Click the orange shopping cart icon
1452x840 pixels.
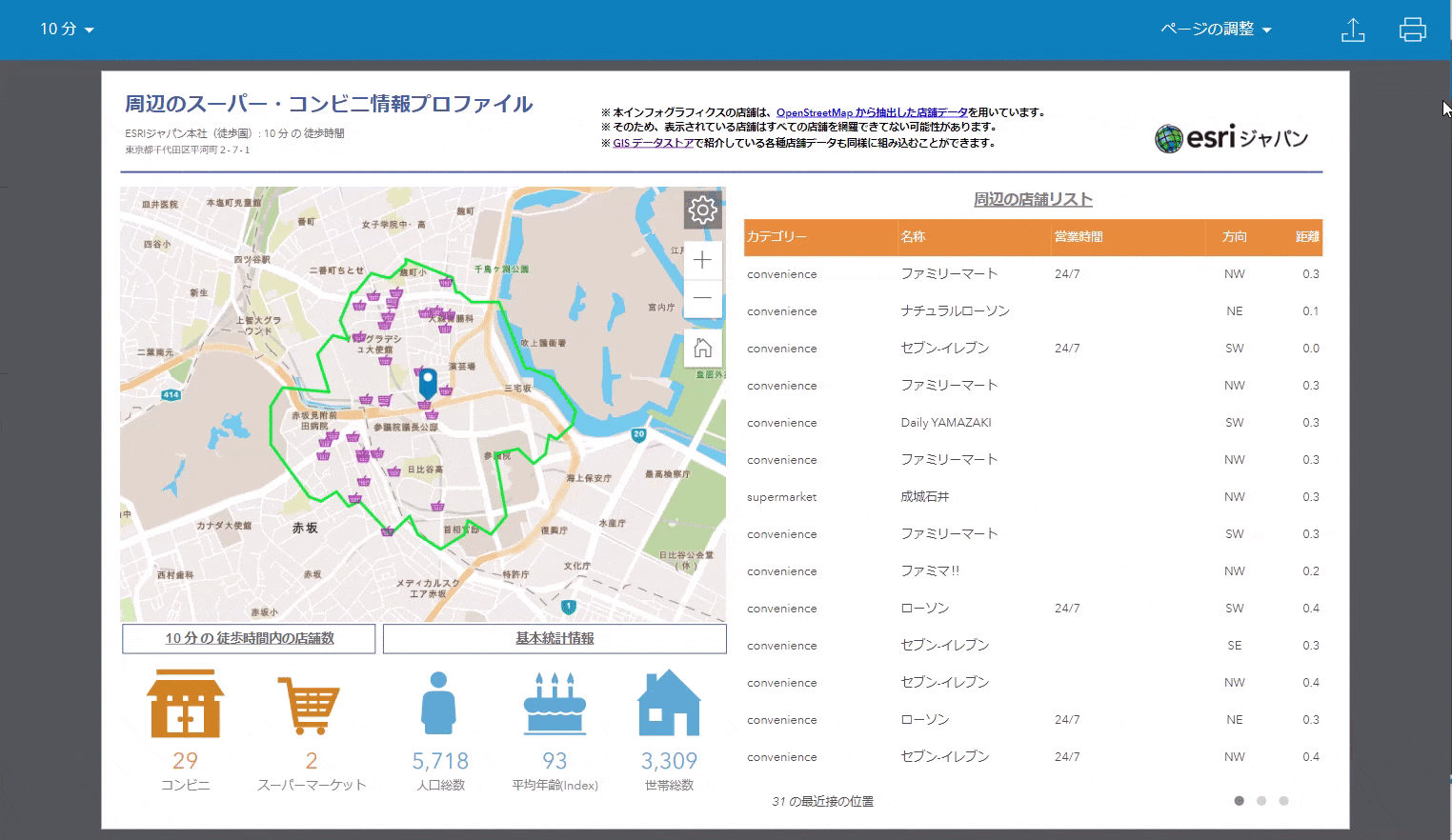pyautogui.click(x=310, y=705)
